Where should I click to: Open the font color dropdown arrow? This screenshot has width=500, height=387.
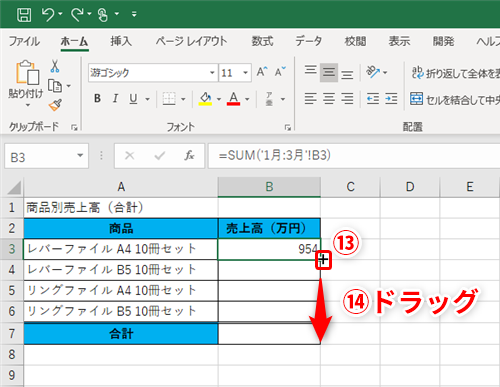click(247, 99)
